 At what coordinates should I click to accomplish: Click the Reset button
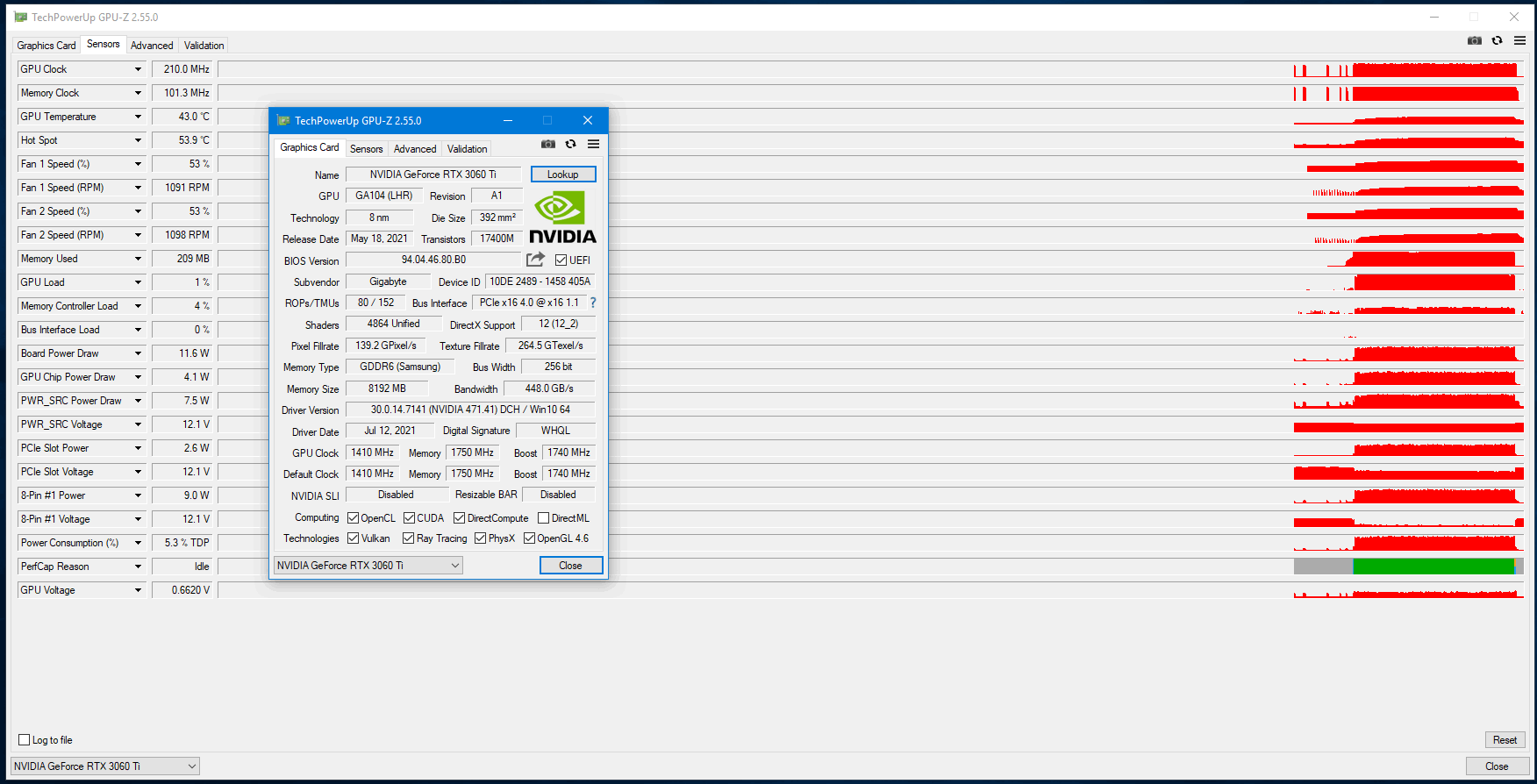[x=1505, y=740]
